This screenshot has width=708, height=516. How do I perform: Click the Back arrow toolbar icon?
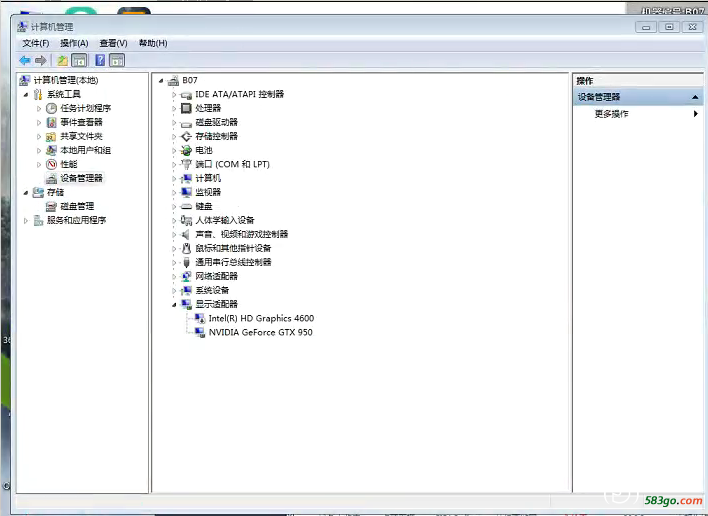point(25,60)
